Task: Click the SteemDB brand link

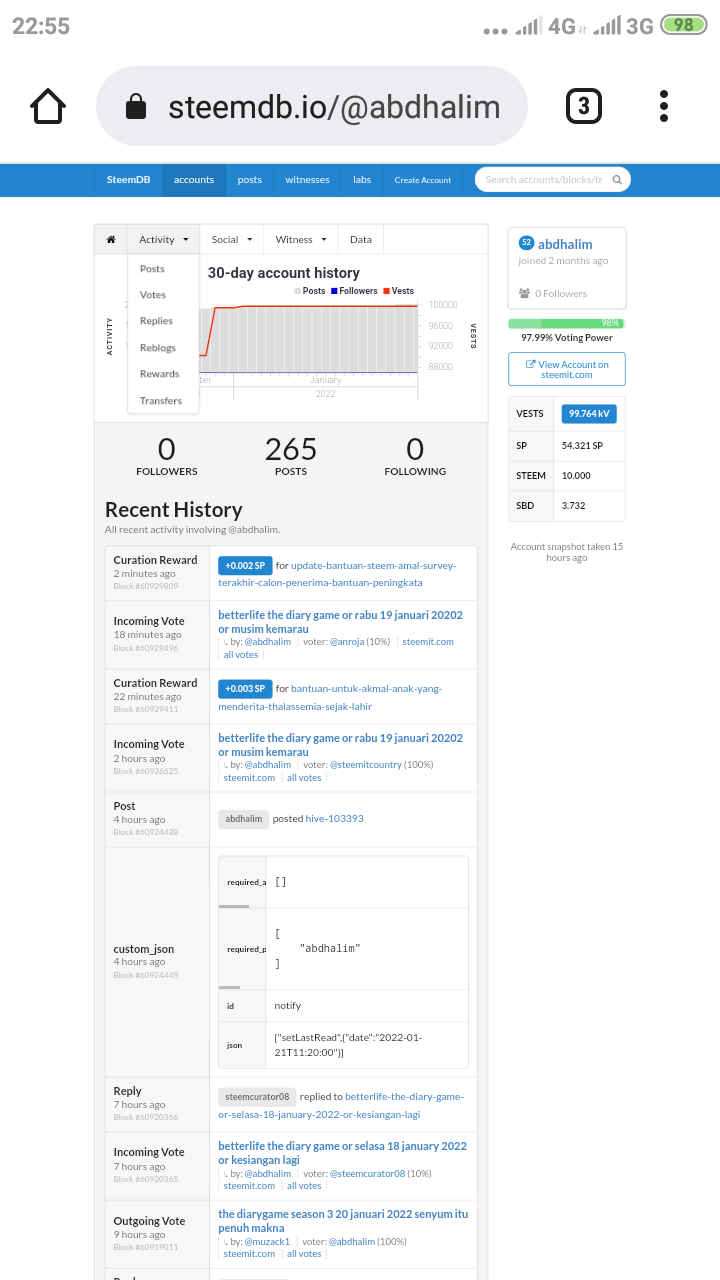Action: click(x=128, y=180)
